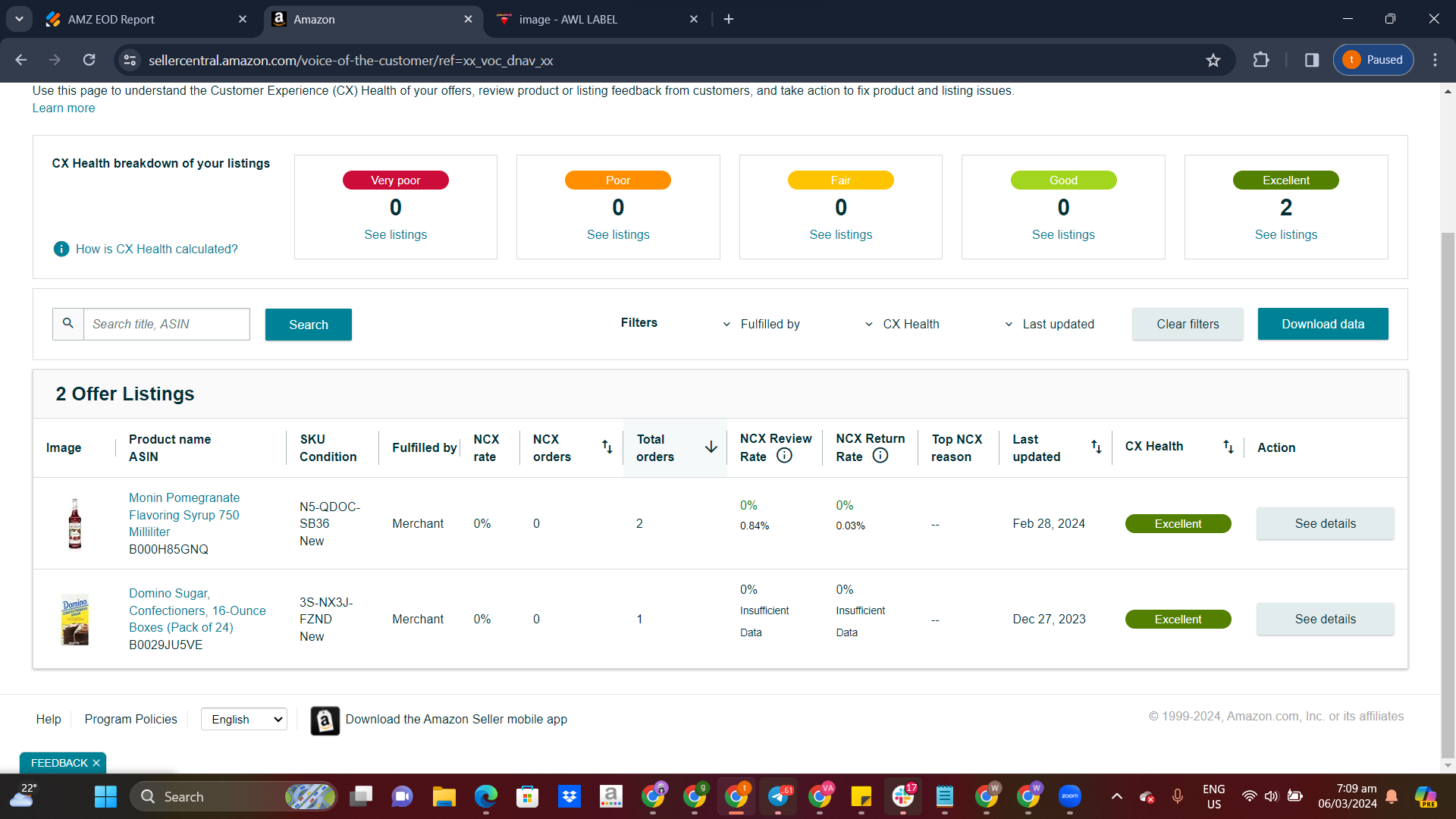This screenshot has height=819, width=1456.
Task: Click the Search button for listings
Action: point(309,325)
